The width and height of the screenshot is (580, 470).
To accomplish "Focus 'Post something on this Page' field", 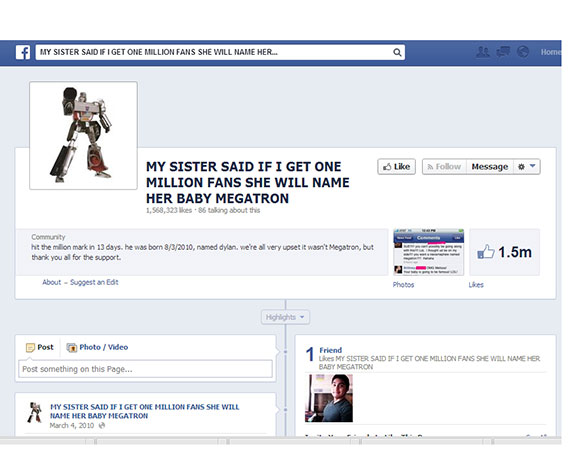I will [x=145, y=369].
